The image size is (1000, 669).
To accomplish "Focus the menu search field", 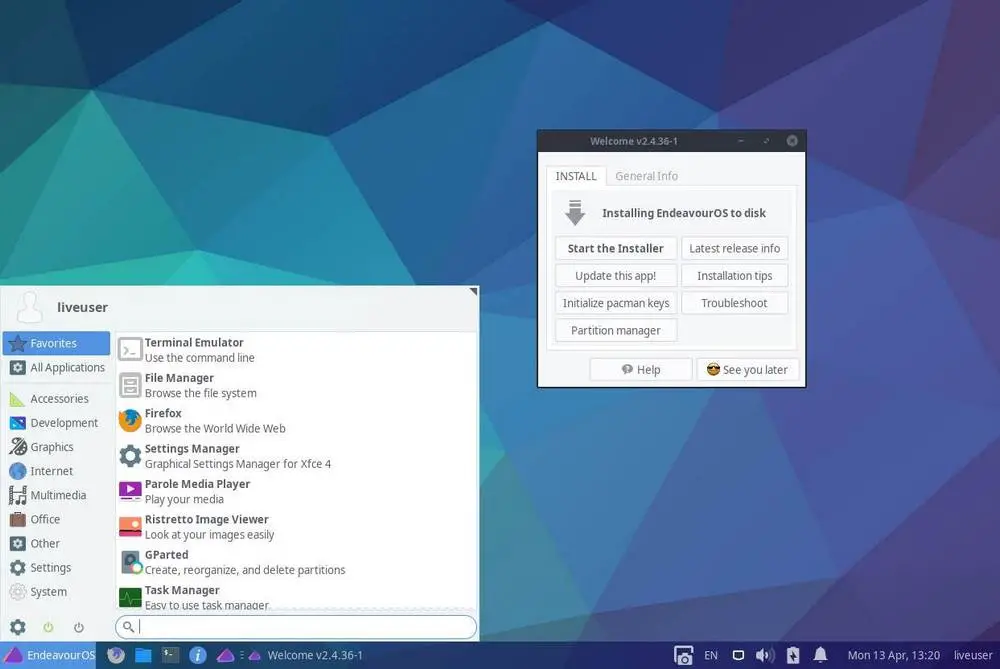I will (x=296, y=627).
